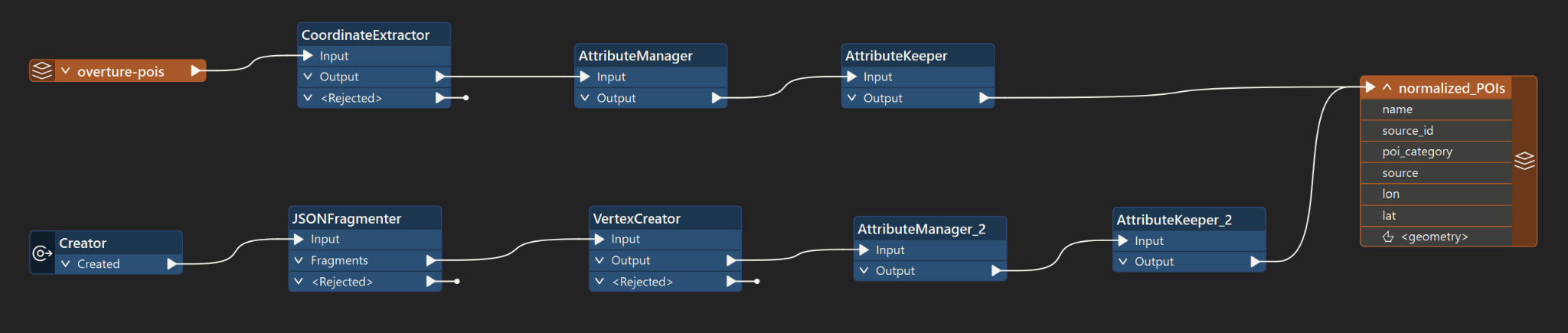Click the JSONFragmenter Rejected port arrow
The height and width of the screenshot is (333, 1568).
[431, 282]
